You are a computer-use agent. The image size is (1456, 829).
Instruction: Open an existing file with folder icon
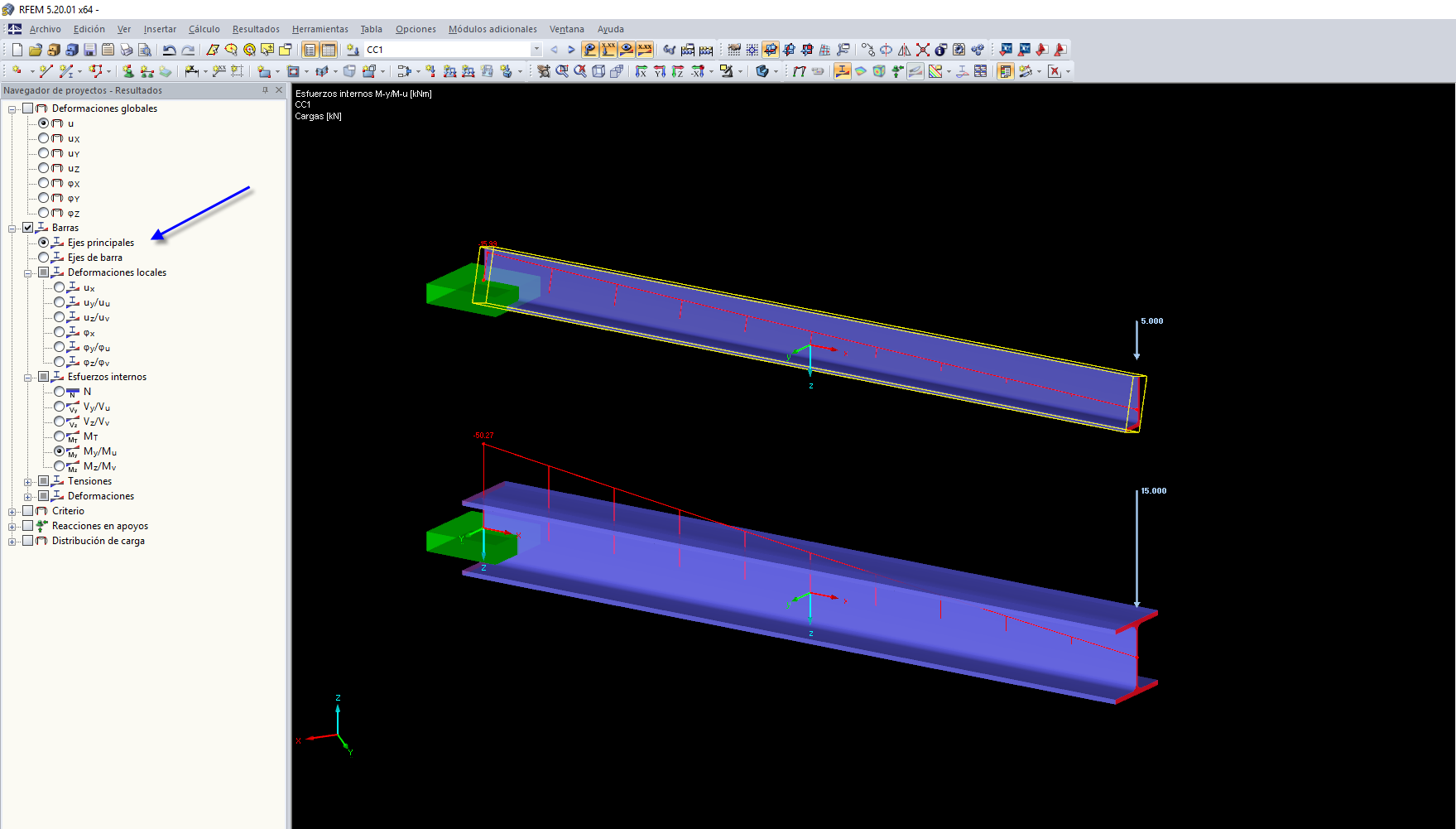(35, 50)
